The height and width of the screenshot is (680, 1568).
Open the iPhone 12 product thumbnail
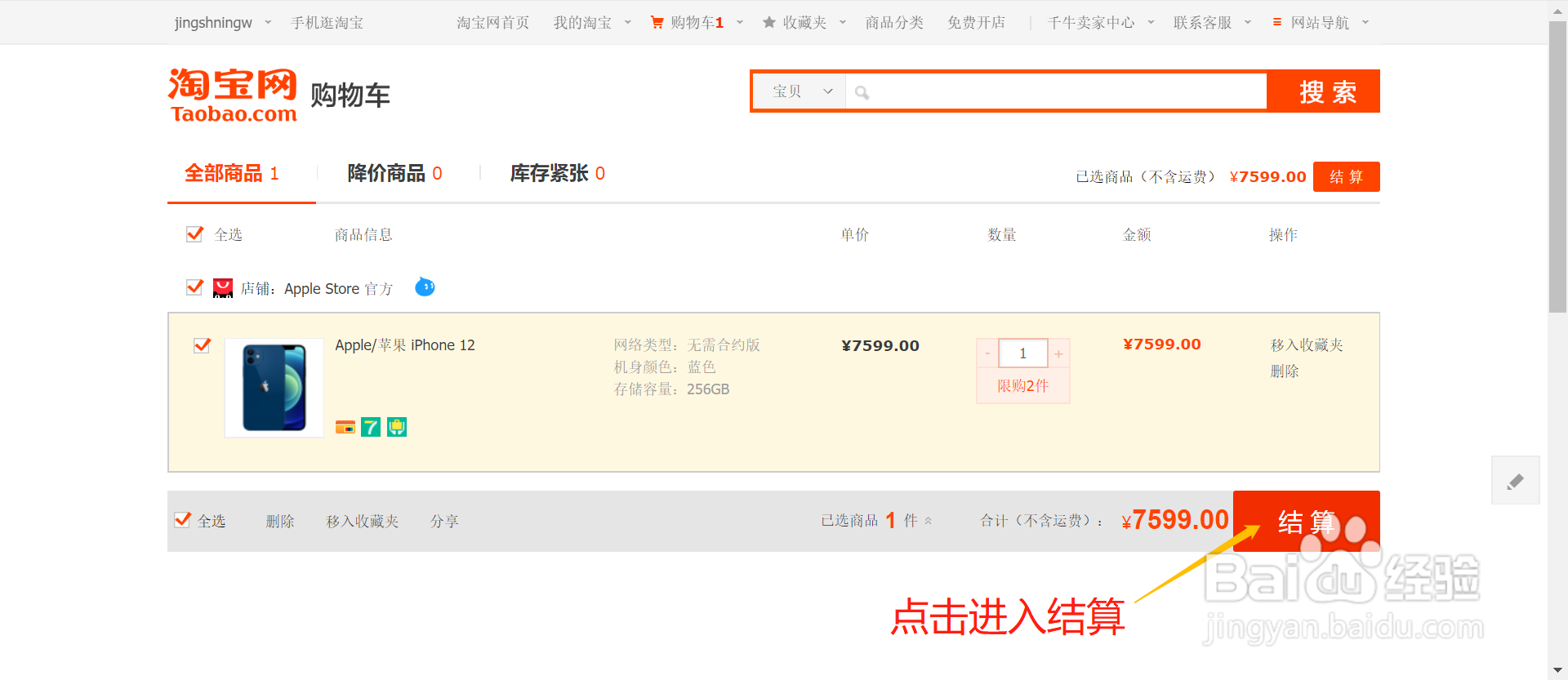[274, 388]
